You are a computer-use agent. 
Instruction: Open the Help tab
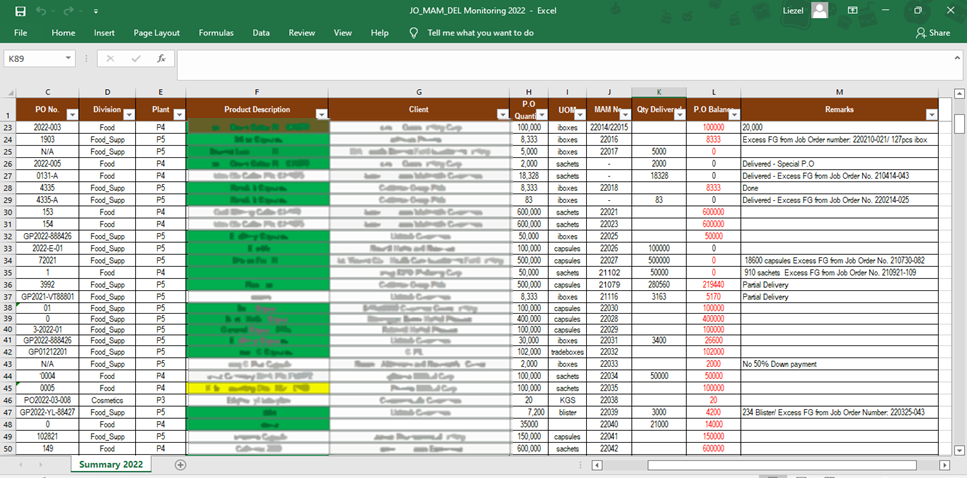(x=379, y=33)
